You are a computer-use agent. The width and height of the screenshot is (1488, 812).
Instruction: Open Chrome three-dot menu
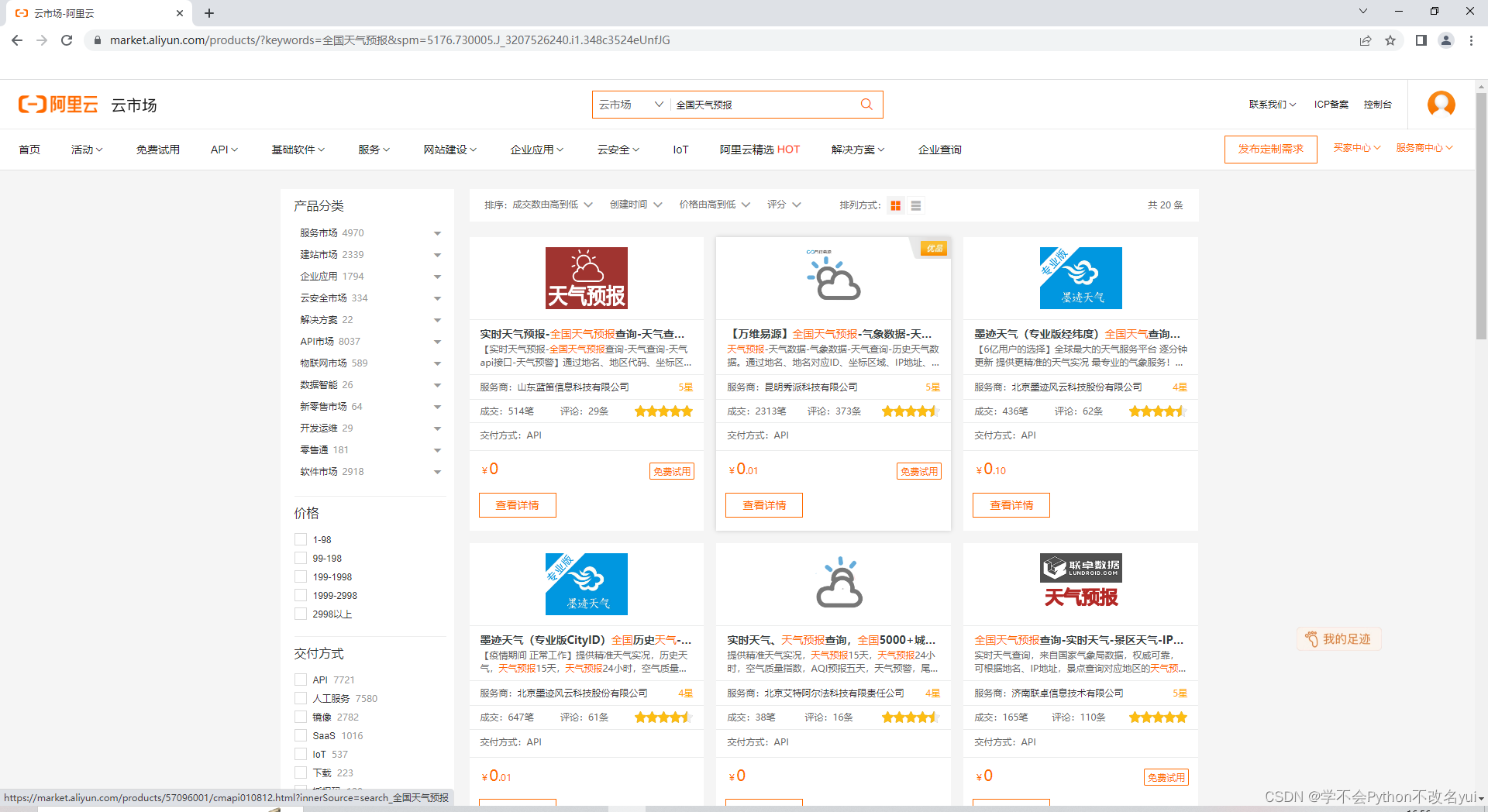(x=1471, y=40)
